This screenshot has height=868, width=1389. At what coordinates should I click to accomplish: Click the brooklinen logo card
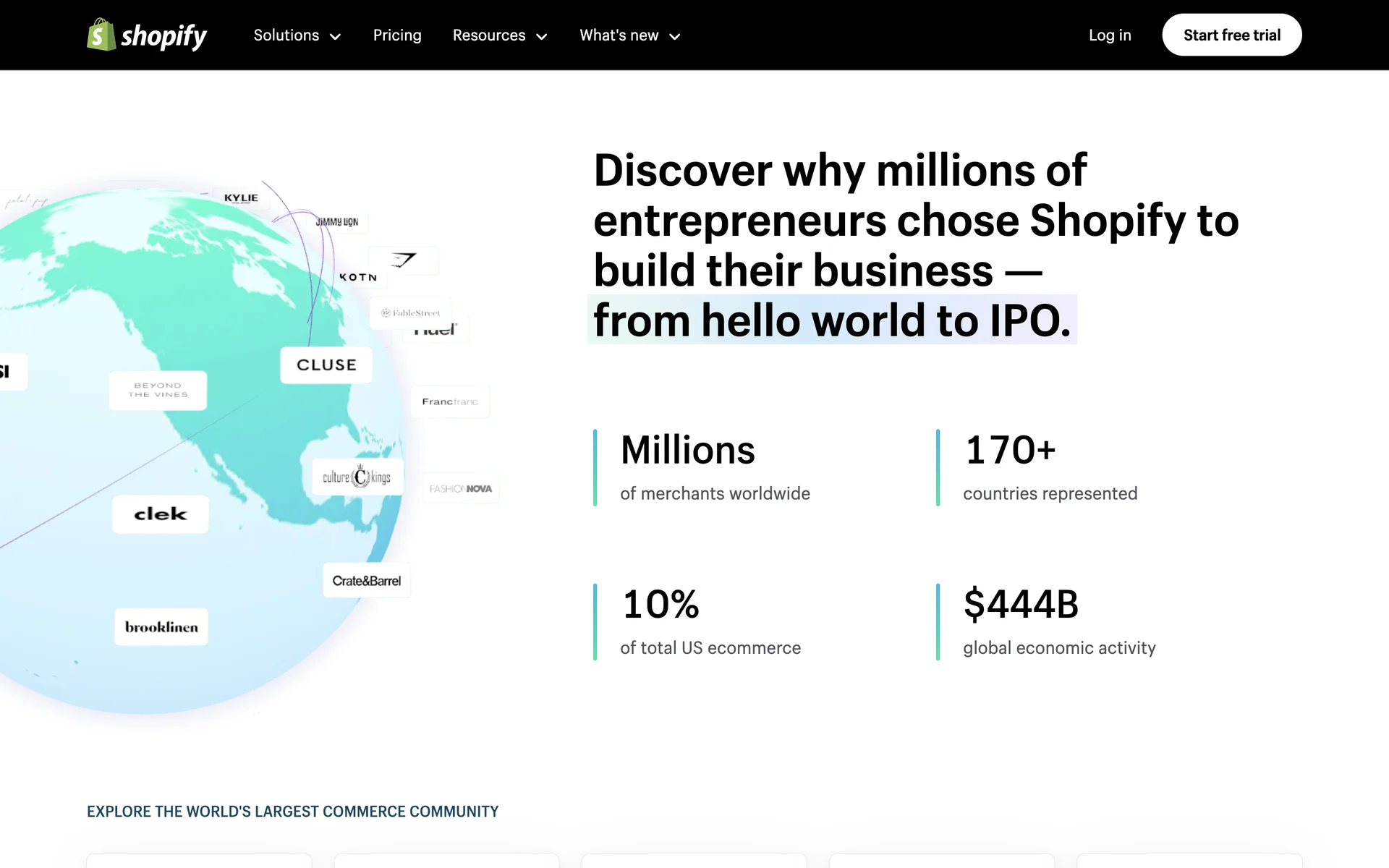pos(161,627)
